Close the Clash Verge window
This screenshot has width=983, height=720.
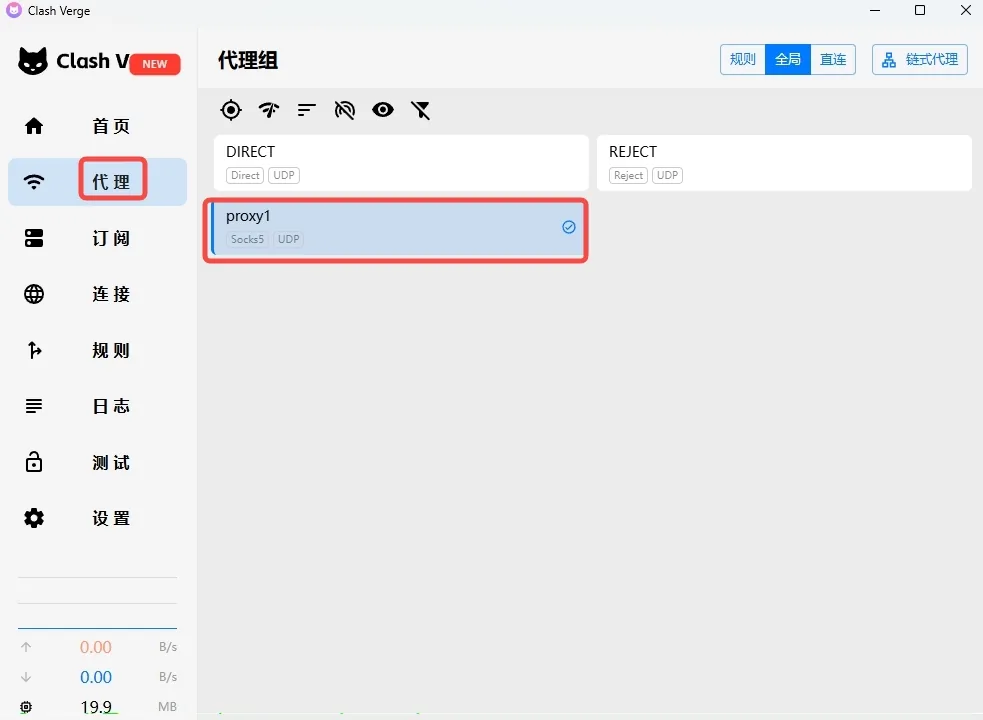(965, 10)
